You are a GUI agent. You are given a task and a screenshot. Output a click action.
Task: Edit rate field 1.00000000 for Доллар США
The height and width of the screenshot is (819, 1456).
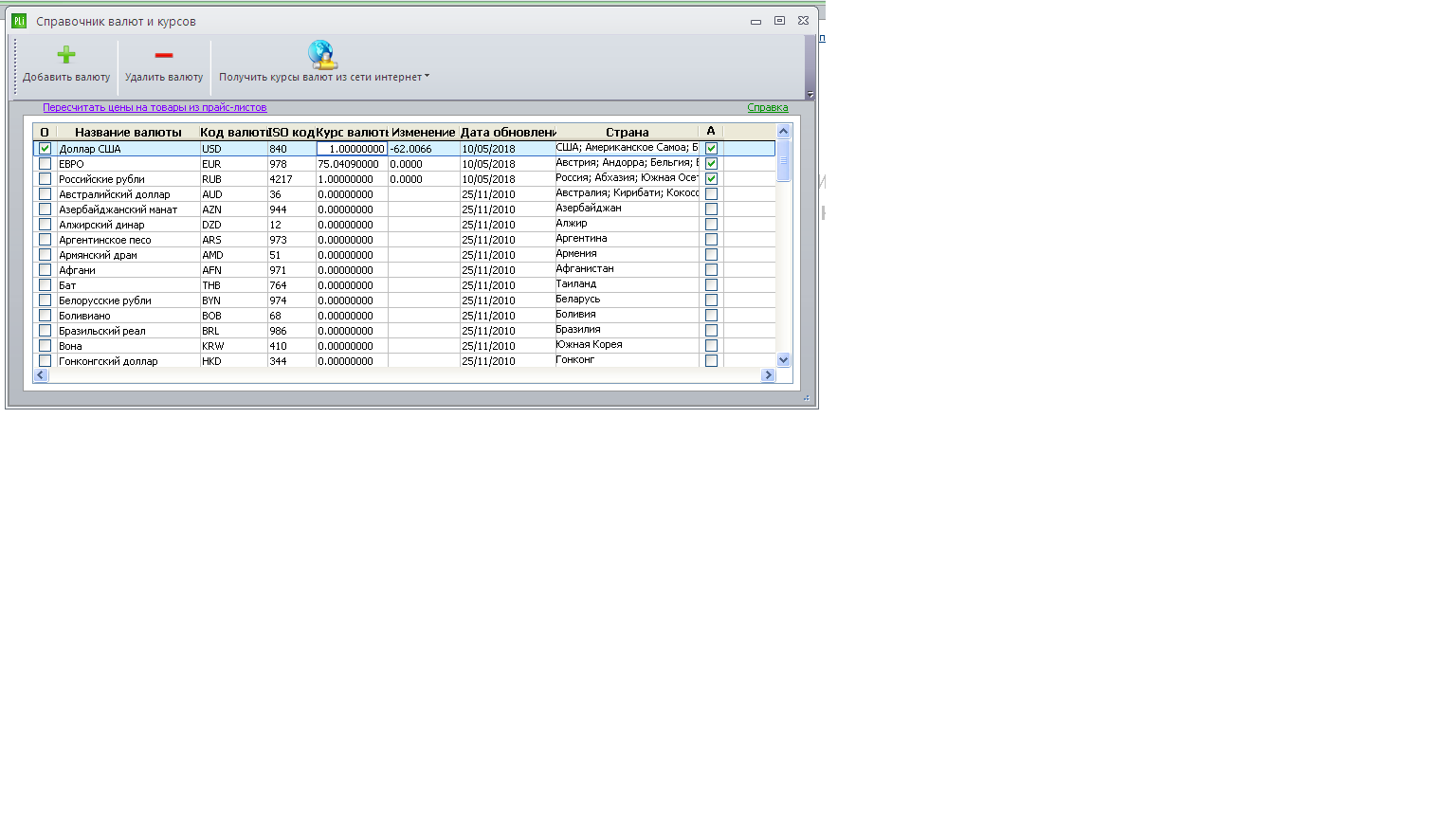point(352,149)
